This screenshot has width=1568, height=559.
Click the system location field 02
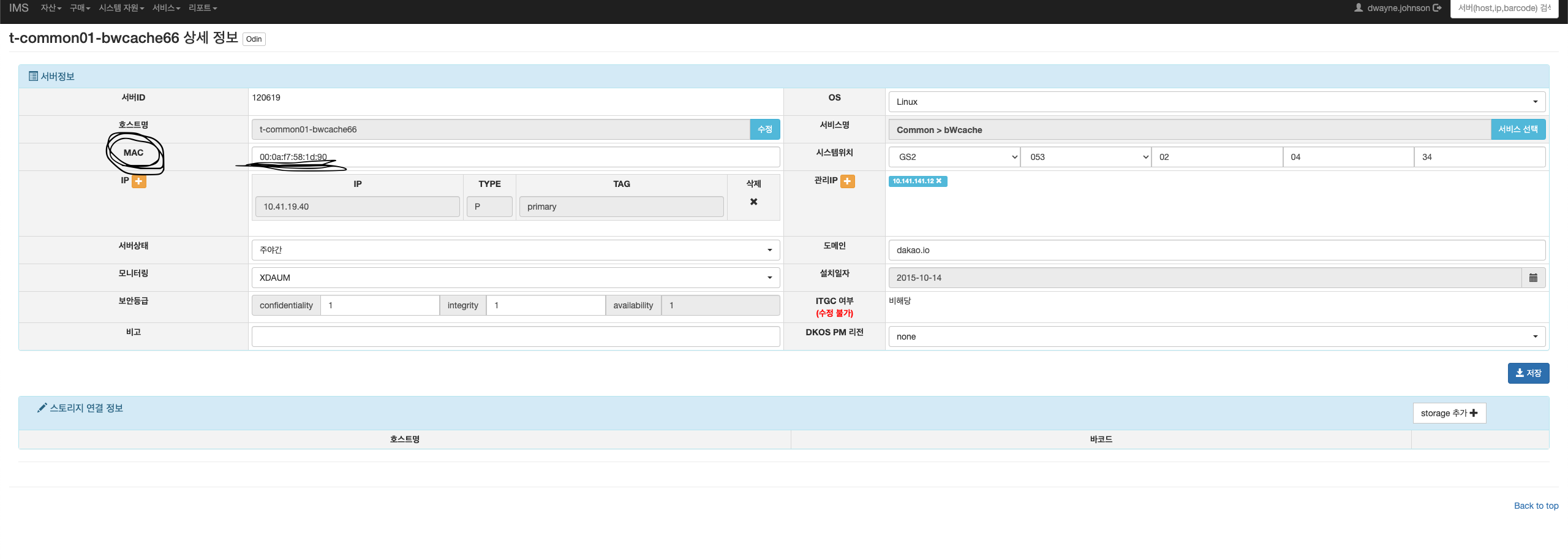[x=1217, y=157]
